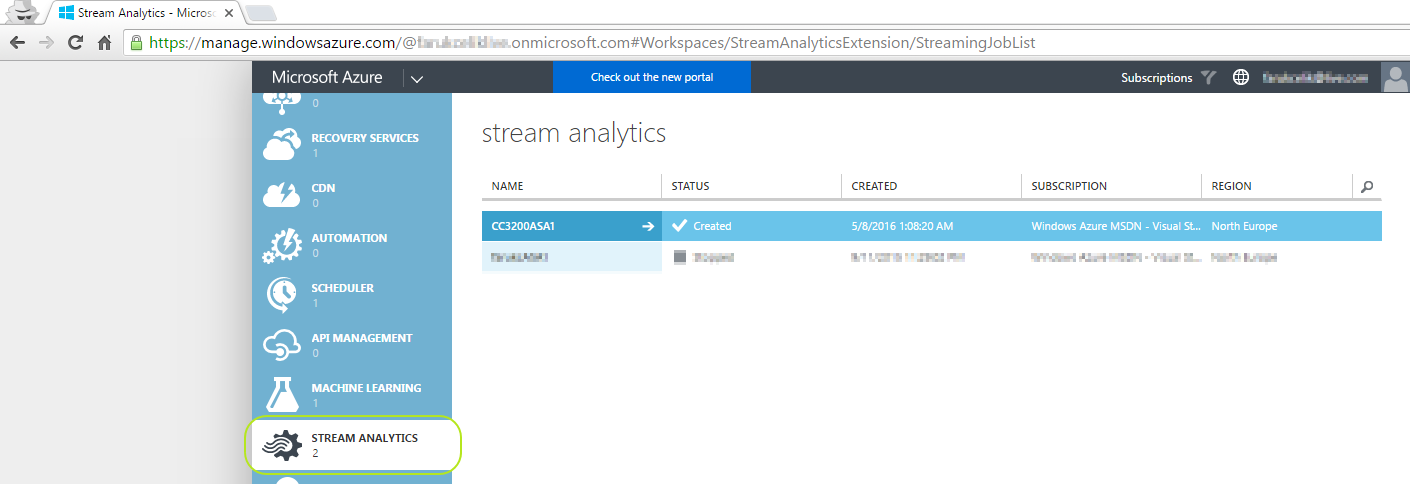Open Automation in sidebar

click(352, 244)
